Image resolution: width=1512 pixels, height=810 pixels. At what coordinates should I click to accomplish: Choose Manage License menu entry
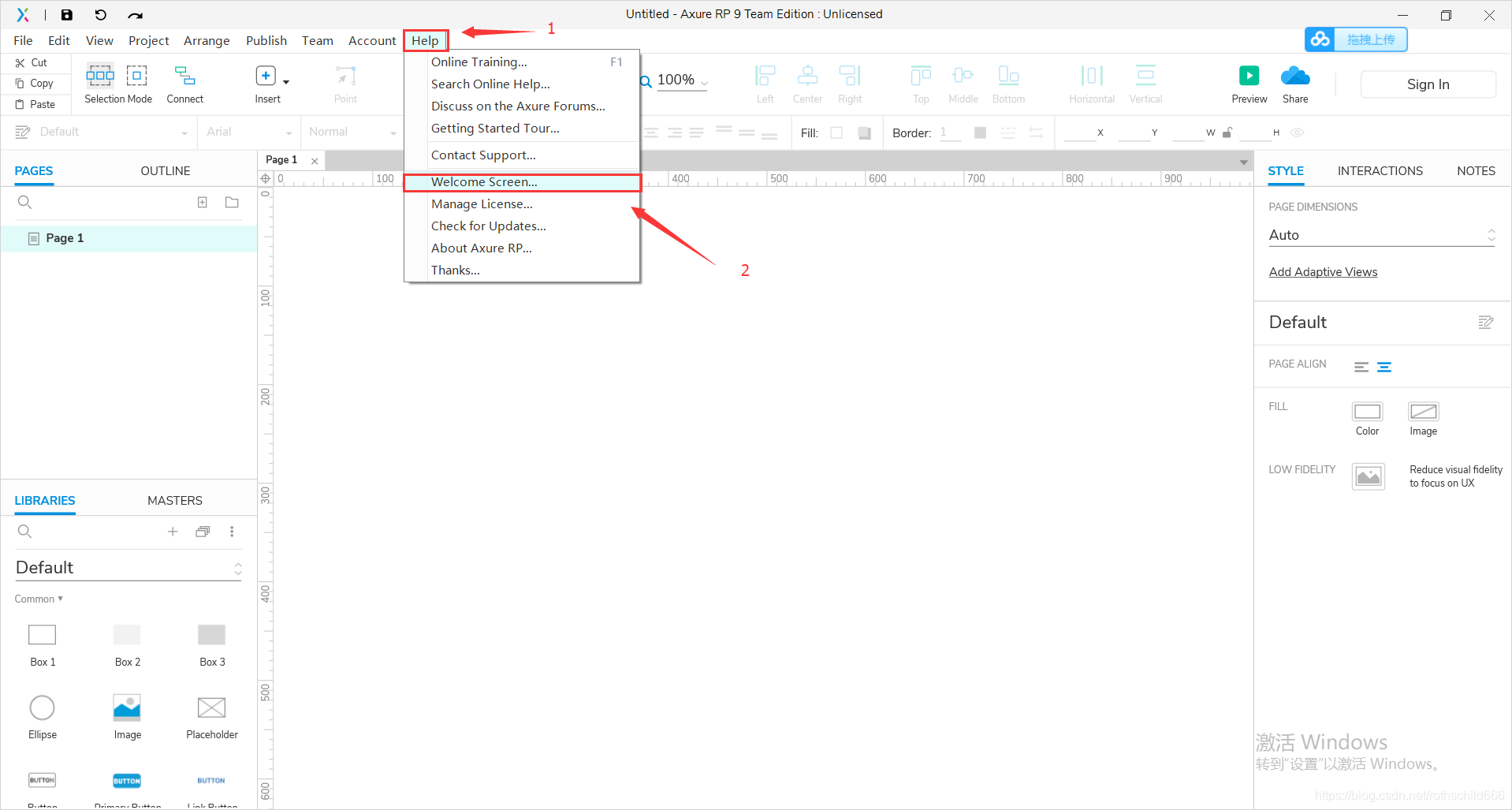pos(522,204)
